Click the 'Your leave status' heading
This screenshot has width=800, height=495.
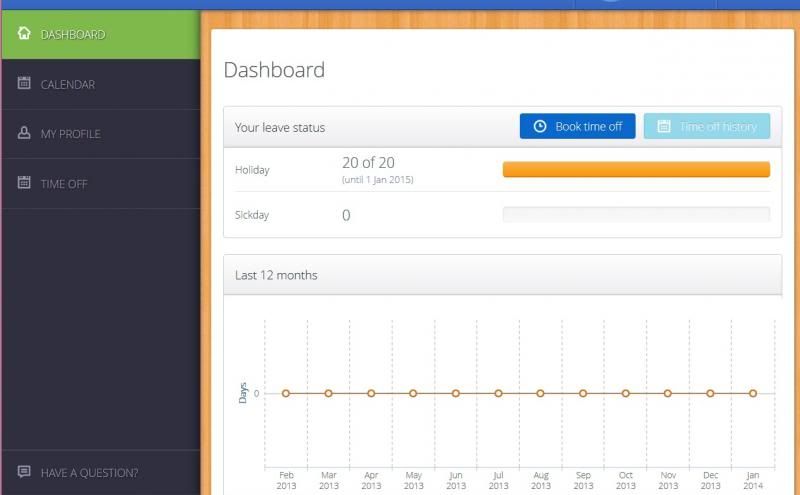[280, 128]
